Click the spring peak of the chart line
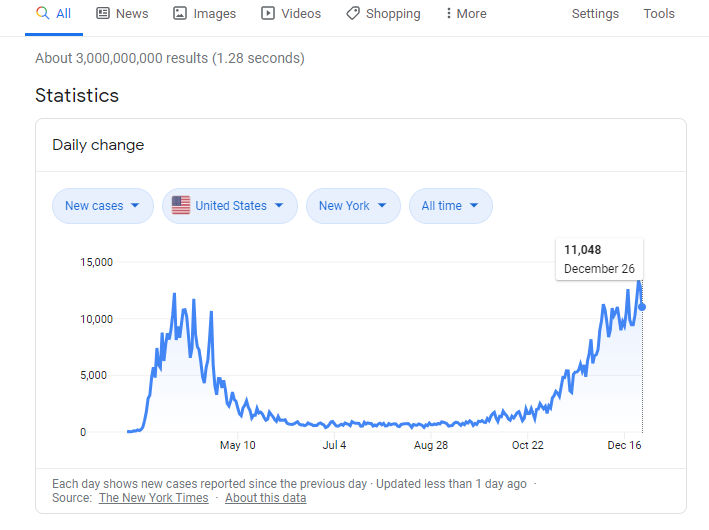 pos(174,295)
